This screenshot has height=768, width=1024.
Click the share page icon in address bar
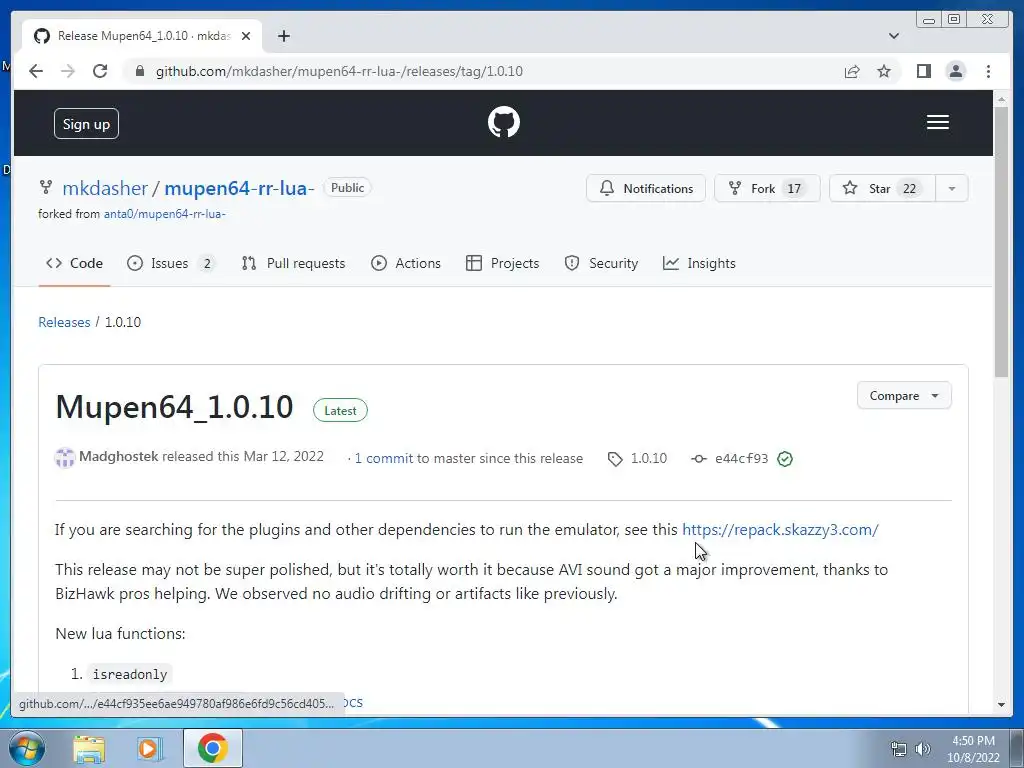852,71
